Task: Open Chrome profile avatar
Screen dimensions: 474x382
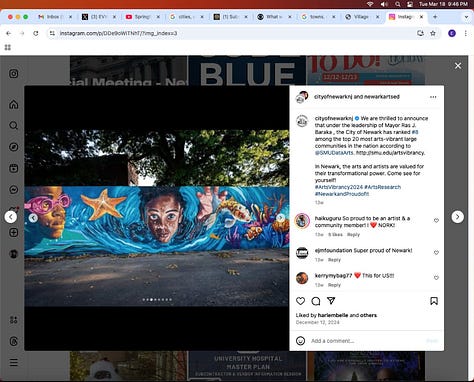Action: point(452,33)
